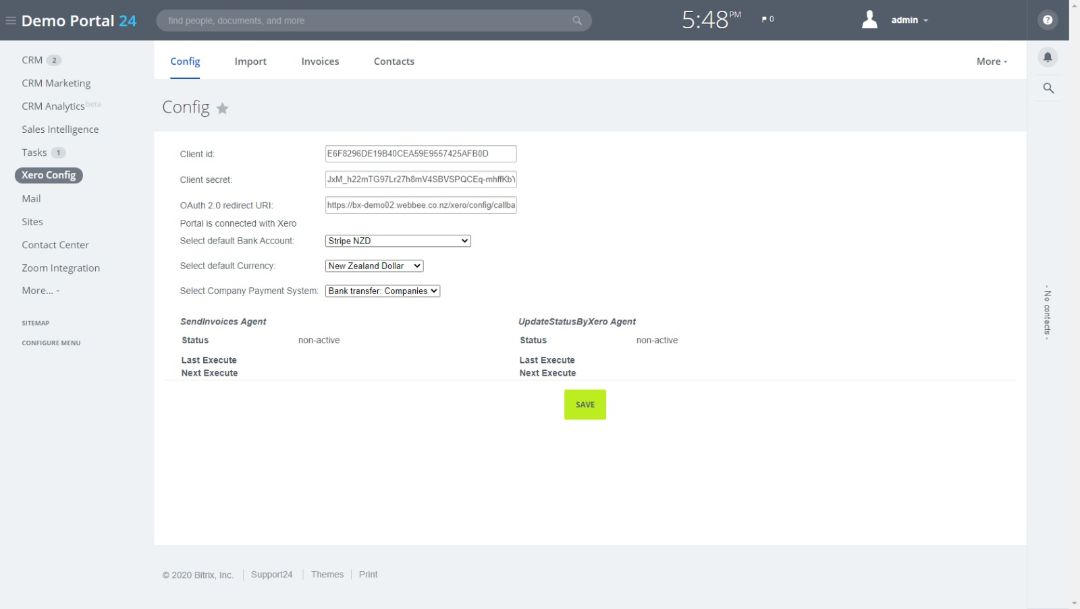Open the help question mark icon
The width and height of the screenshot is (1080, 609).
click(x=1047, y=20)
